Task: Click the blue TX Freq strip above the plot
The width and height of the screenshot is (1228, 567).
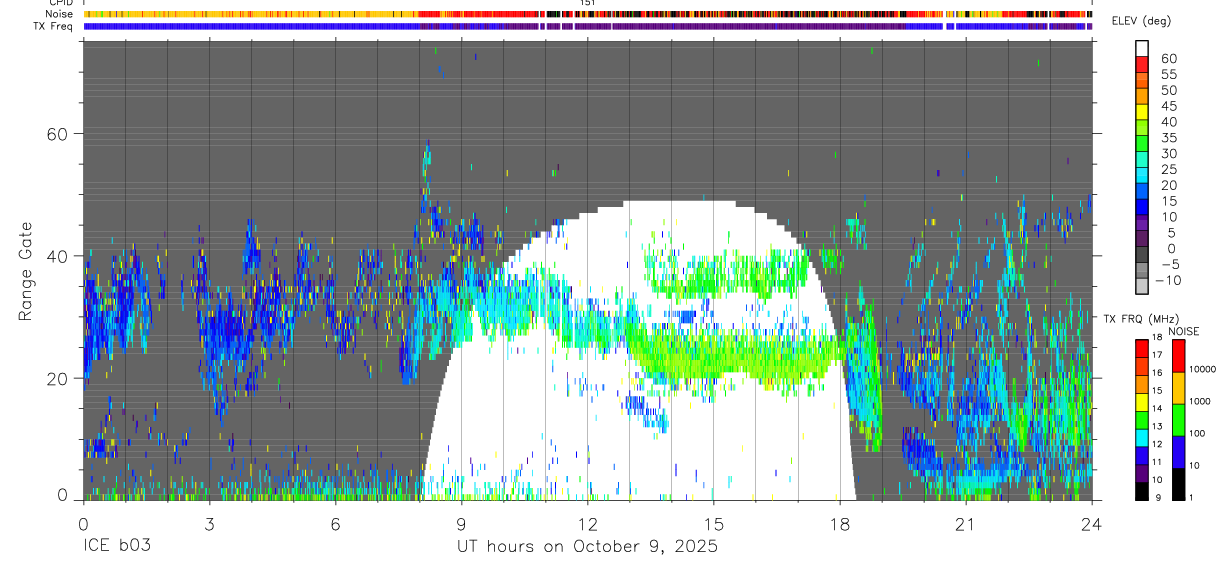Action: pyautogui.click(x=587, y=26)
